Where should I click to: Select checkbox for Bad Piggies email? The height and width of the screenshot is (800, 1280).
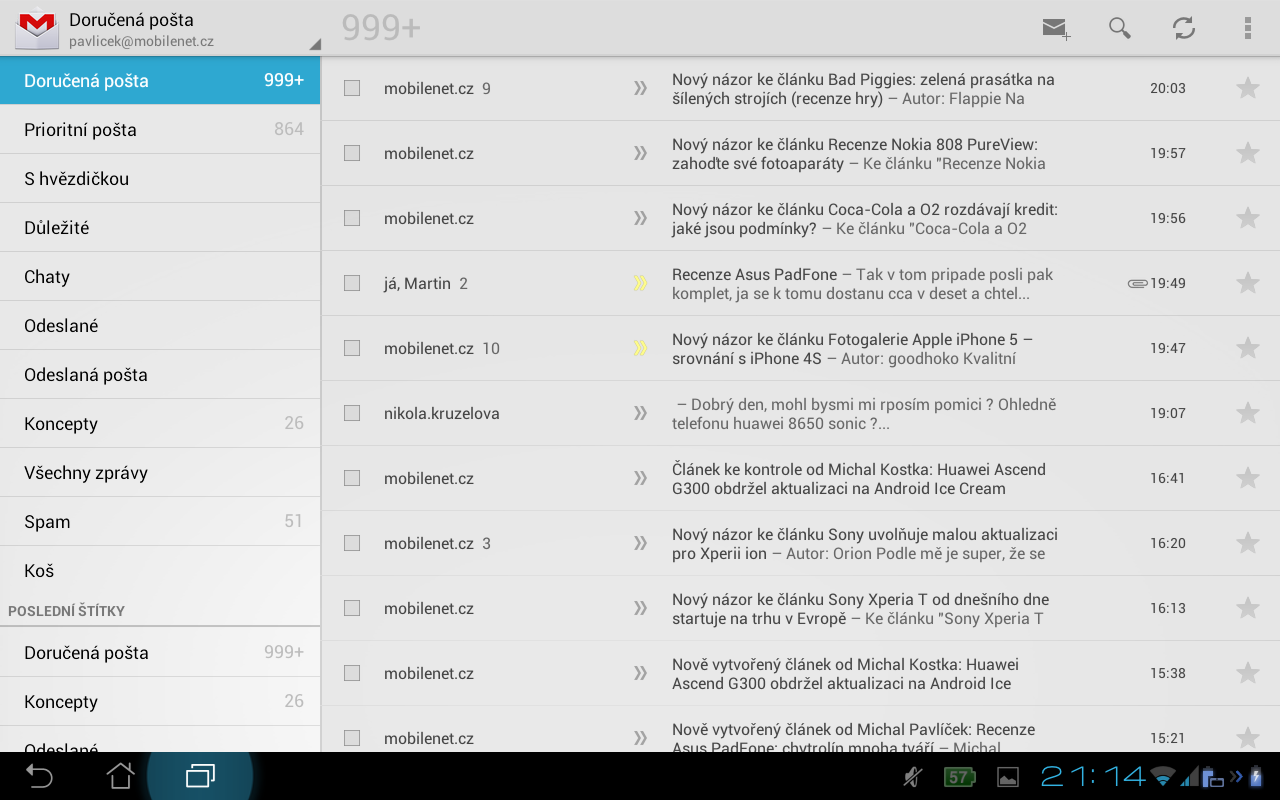(352, 88)
